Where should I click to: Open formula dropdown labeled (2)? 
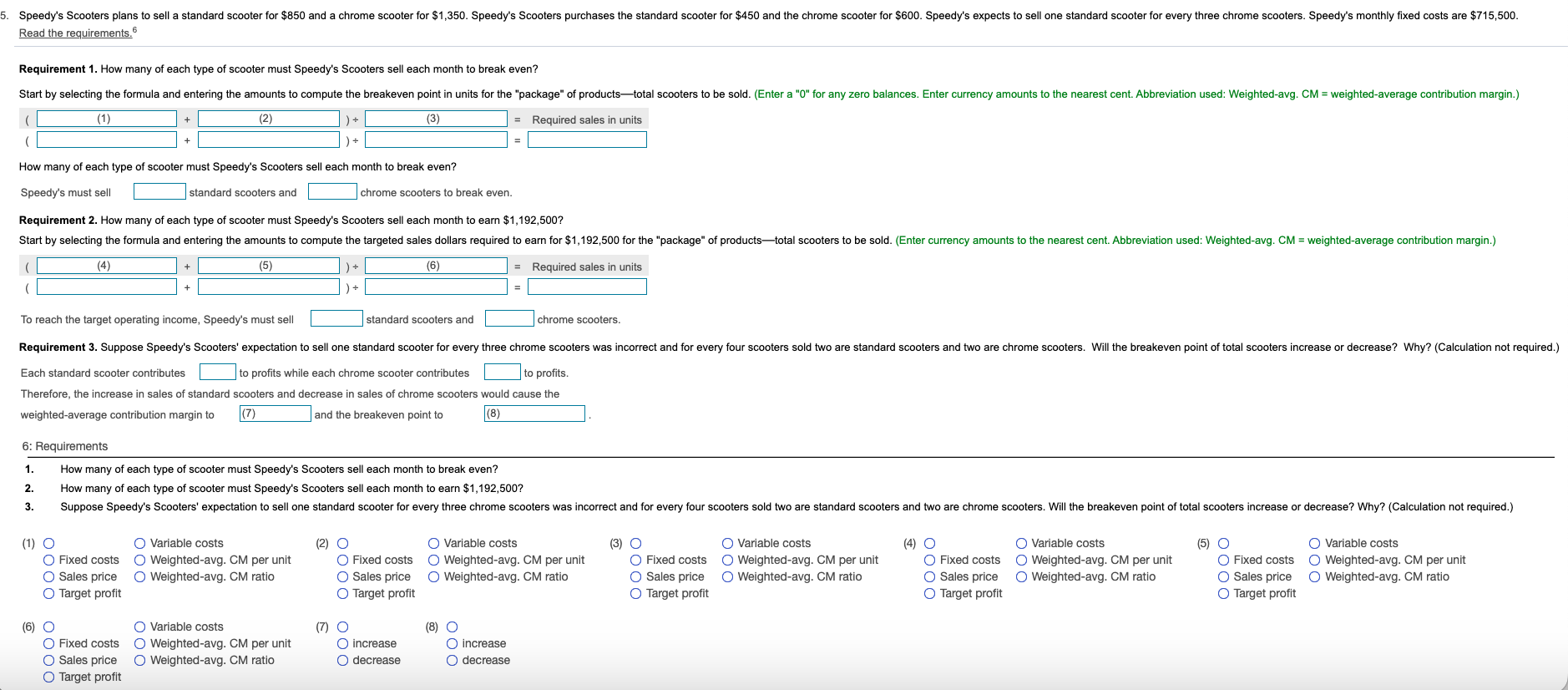(269, 119)
